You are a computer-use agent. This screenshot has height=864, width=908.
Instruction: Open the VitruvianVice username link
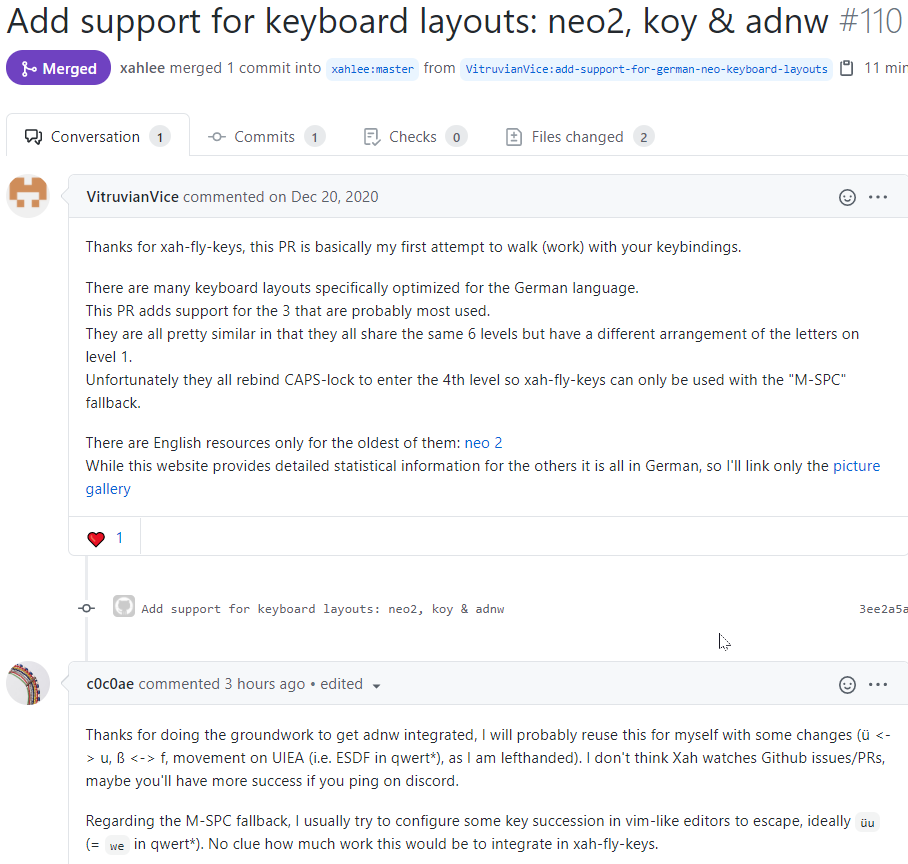133,197
